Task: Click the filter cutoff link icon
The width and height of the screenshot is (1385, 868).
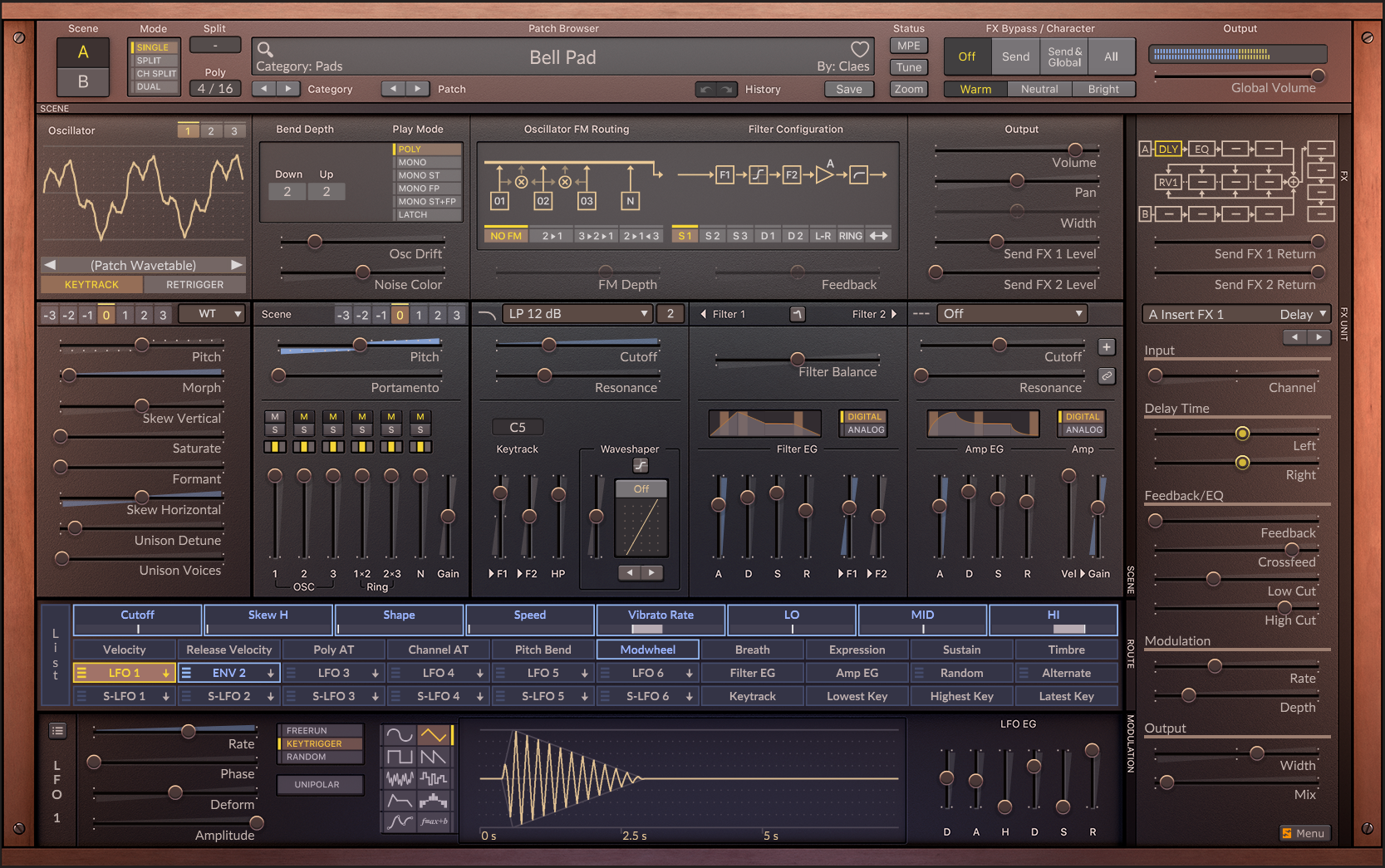Action: tap(1106, 376)
